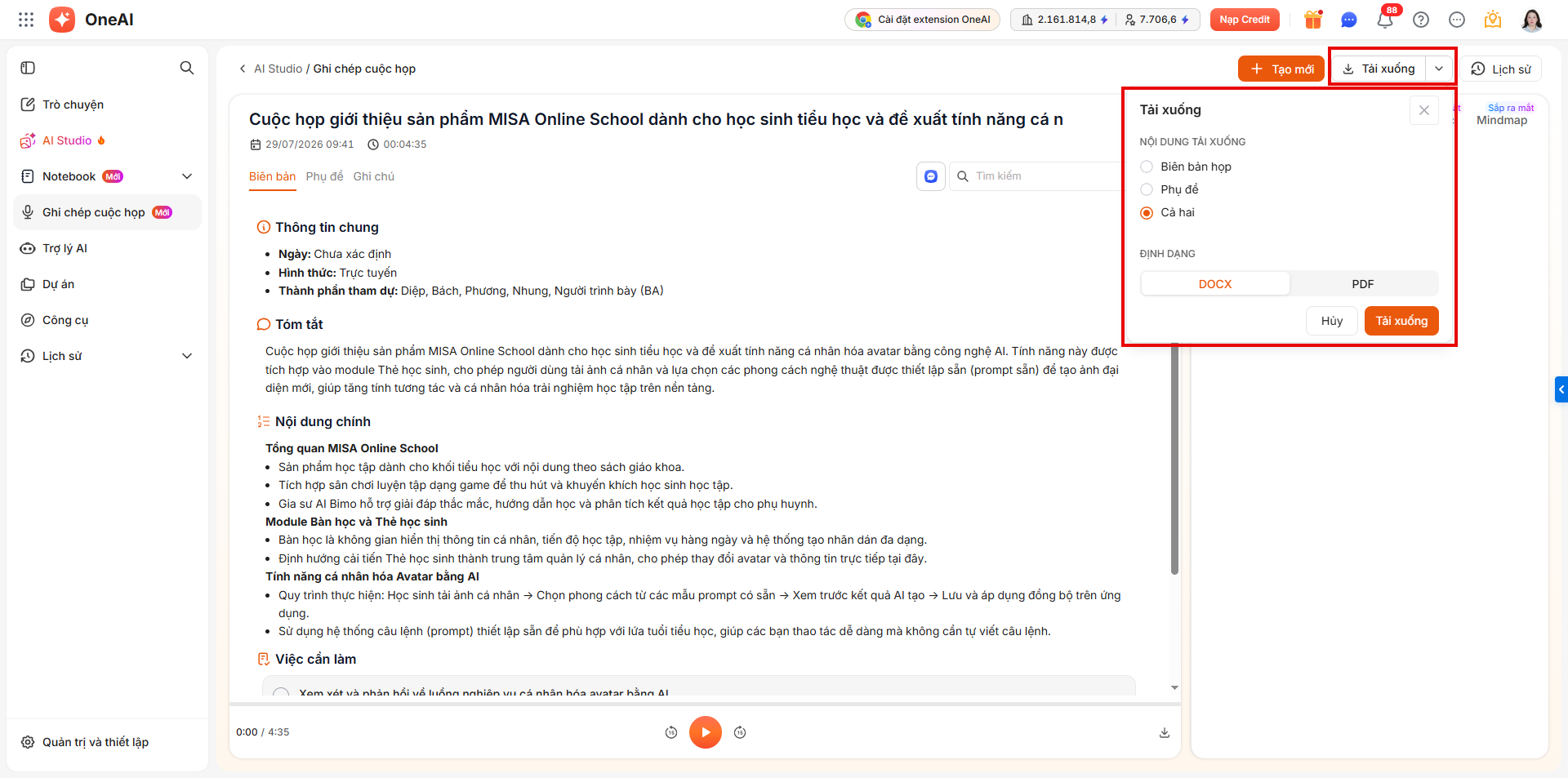The height and width of the screenshot is (778, 1568).
Task: Collapse the left sidebar panel
Action: pyautogui.click(x=28, y=68)
